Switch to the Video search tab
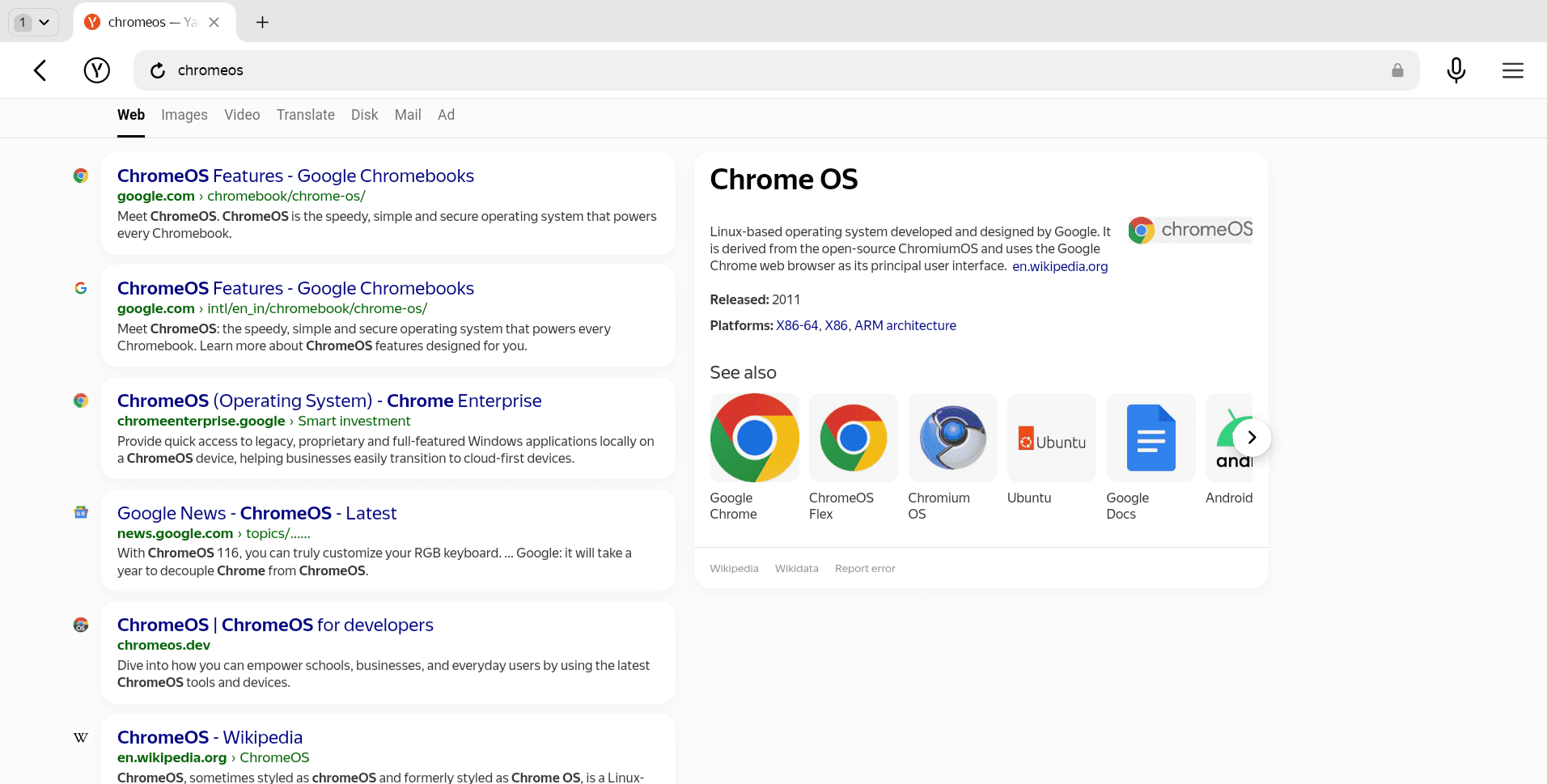Viewport: 1547px width, 784px height. click(242, 115)
